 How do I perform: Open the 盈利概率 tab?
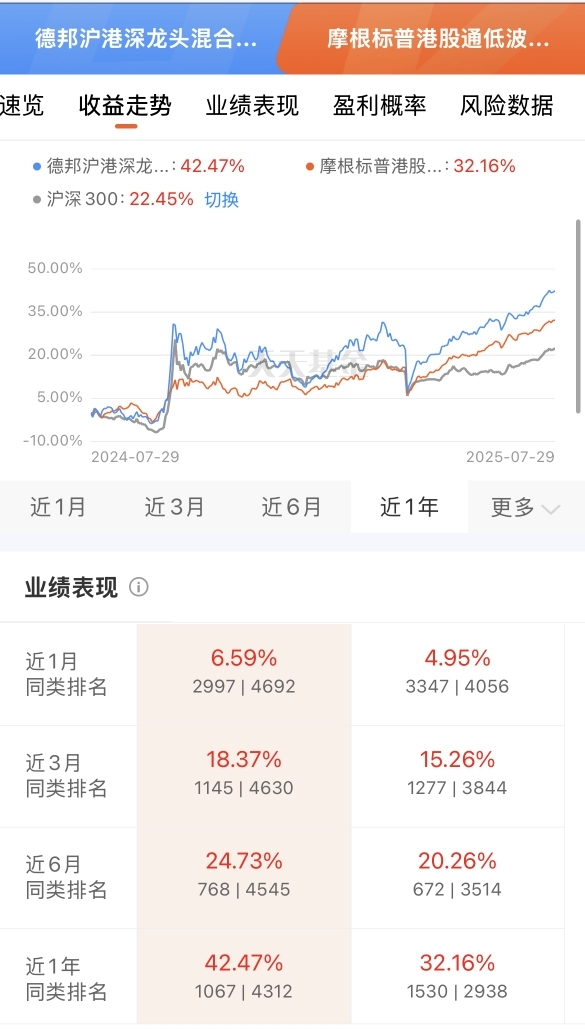pos(379,105)
